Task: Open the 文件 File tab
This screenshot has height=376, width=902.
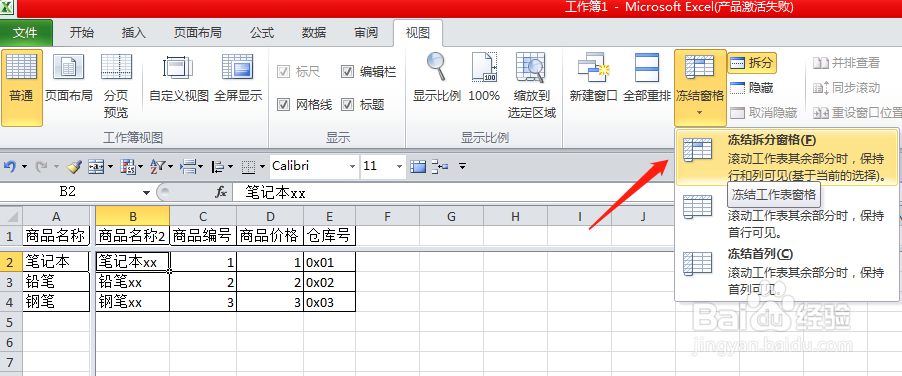Action: pyautogui.click(x=25, y=33)
